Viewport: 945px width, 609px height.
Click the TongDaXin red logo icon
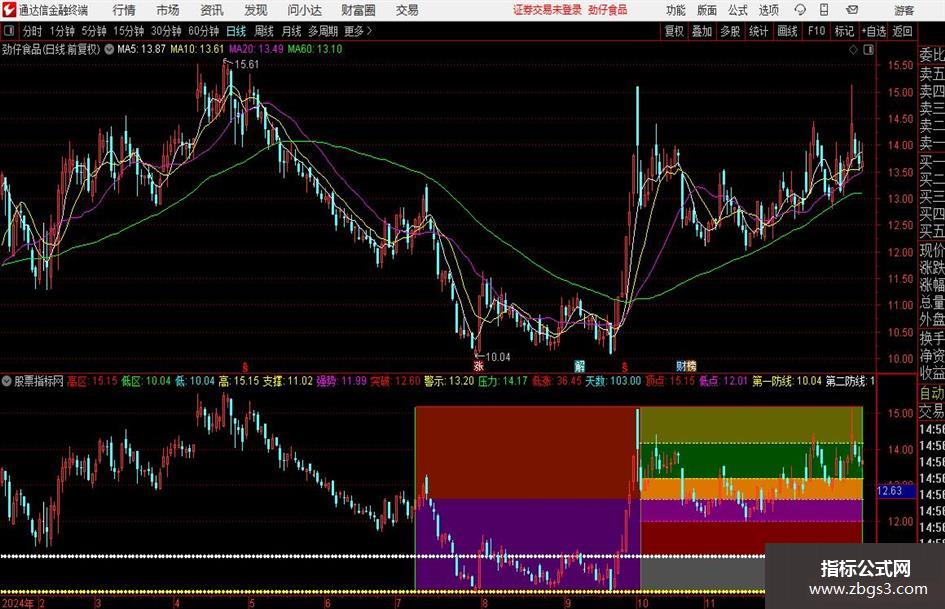tap(8, 10)
